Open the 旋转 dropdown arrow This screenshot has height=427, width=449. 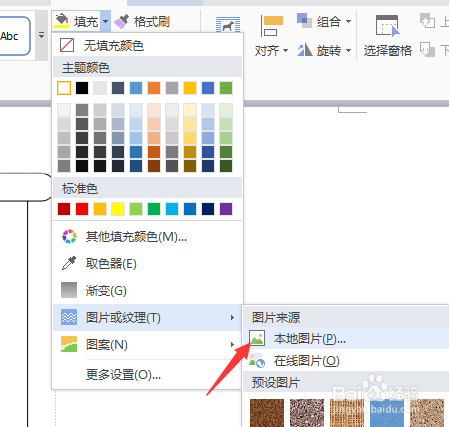(x=348, y=51)
